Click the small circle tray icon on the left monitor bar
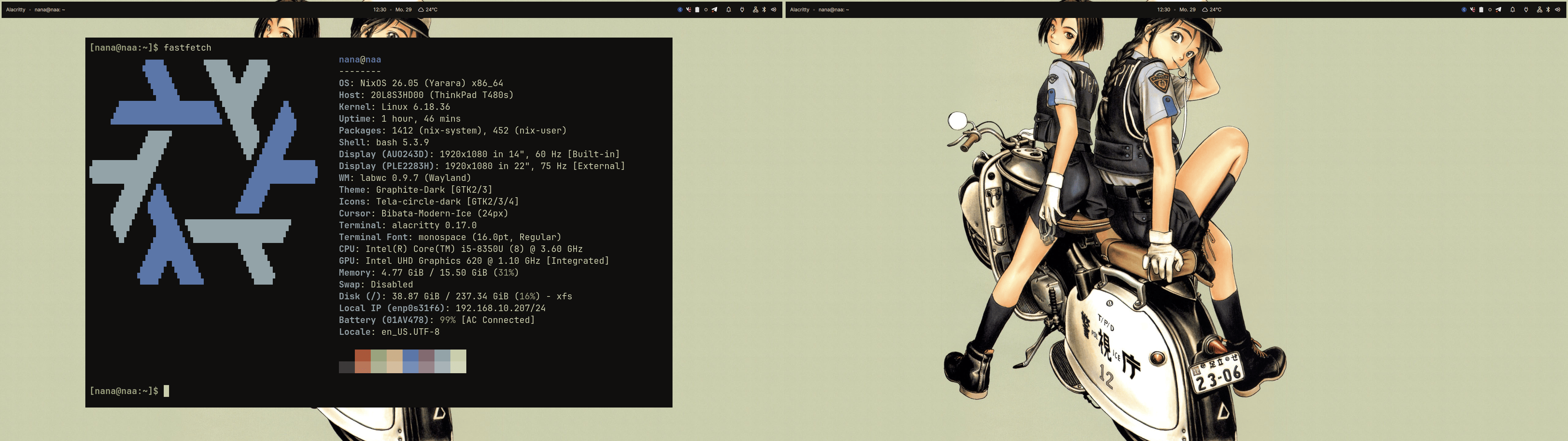Image resolution: width=1568 pixels, height=441 pixels. pyautogui.click(x=706, y=10)
